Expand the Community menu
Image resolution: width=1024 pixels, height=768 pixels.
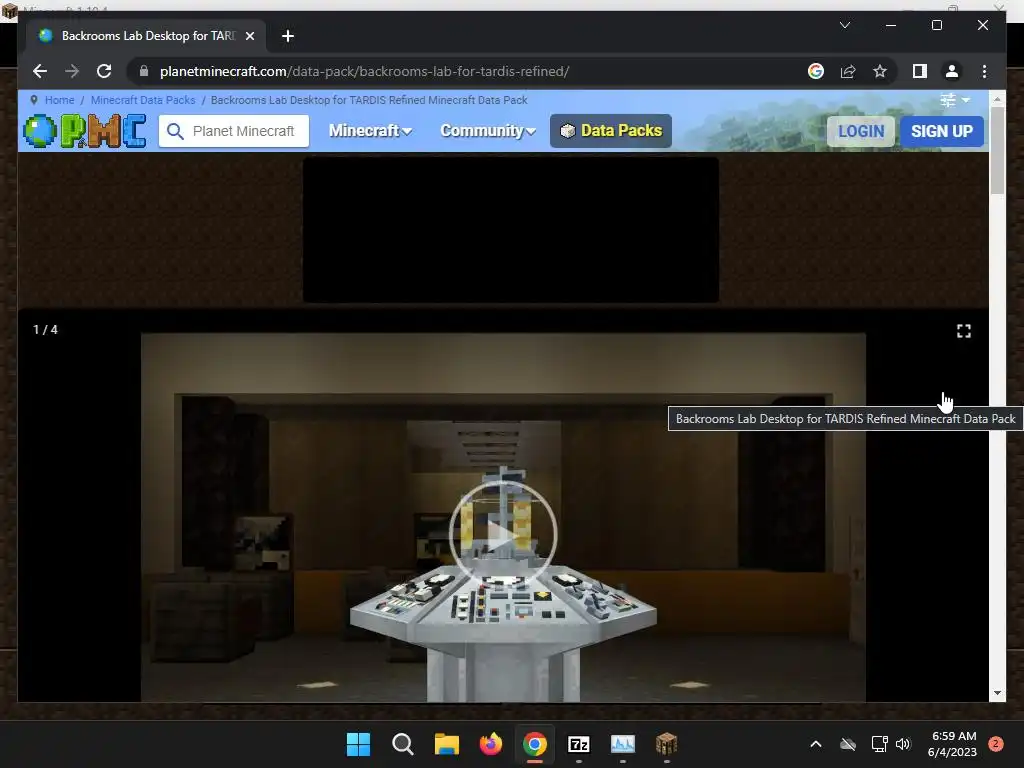click(488, 131)
